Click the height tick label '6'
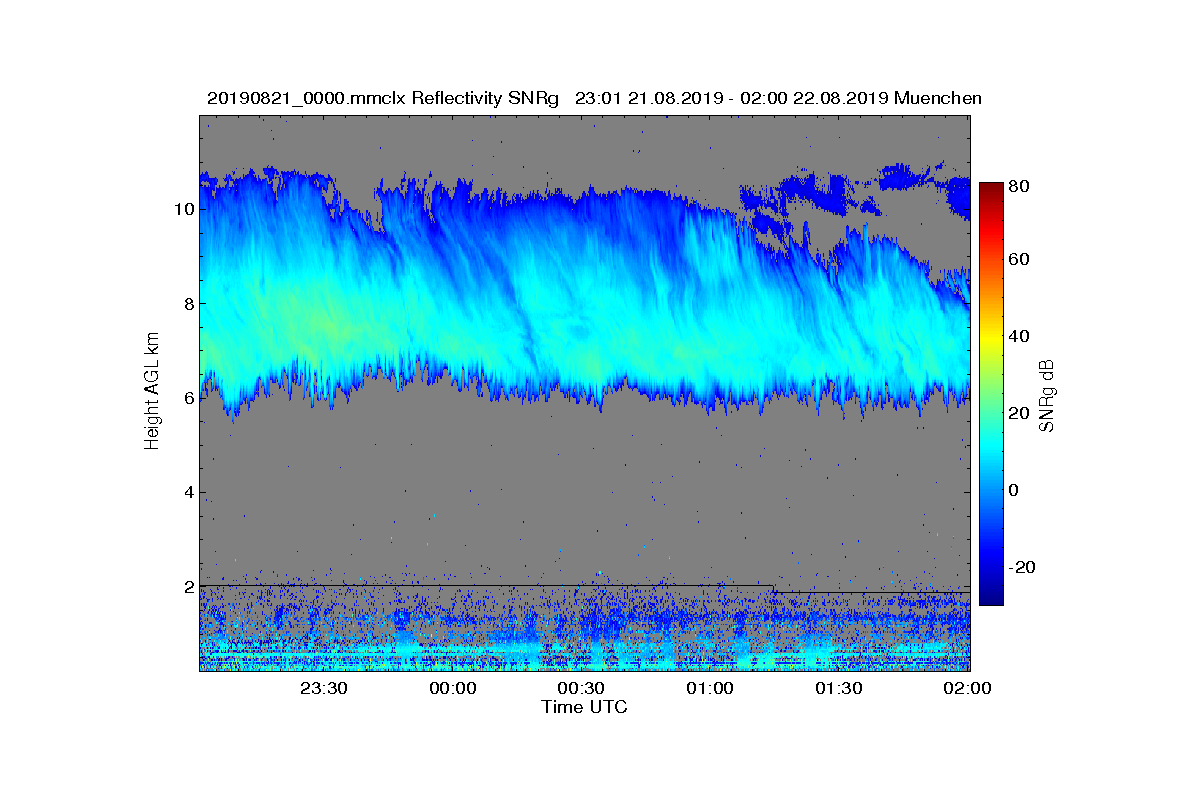 pyautogui.click(x=189, y=398)
